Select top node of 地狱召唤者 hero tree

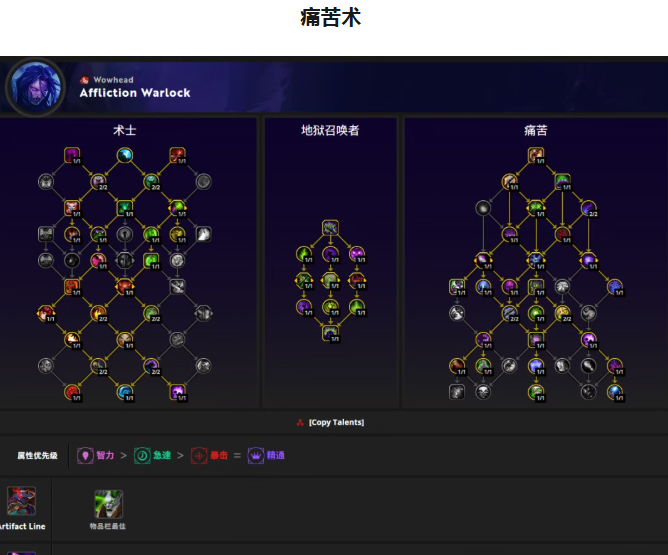(330, 228)
